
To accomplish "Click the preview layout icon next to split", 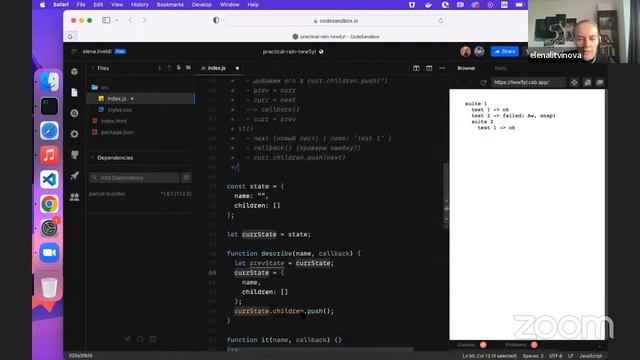I will [x=429, y=68].
